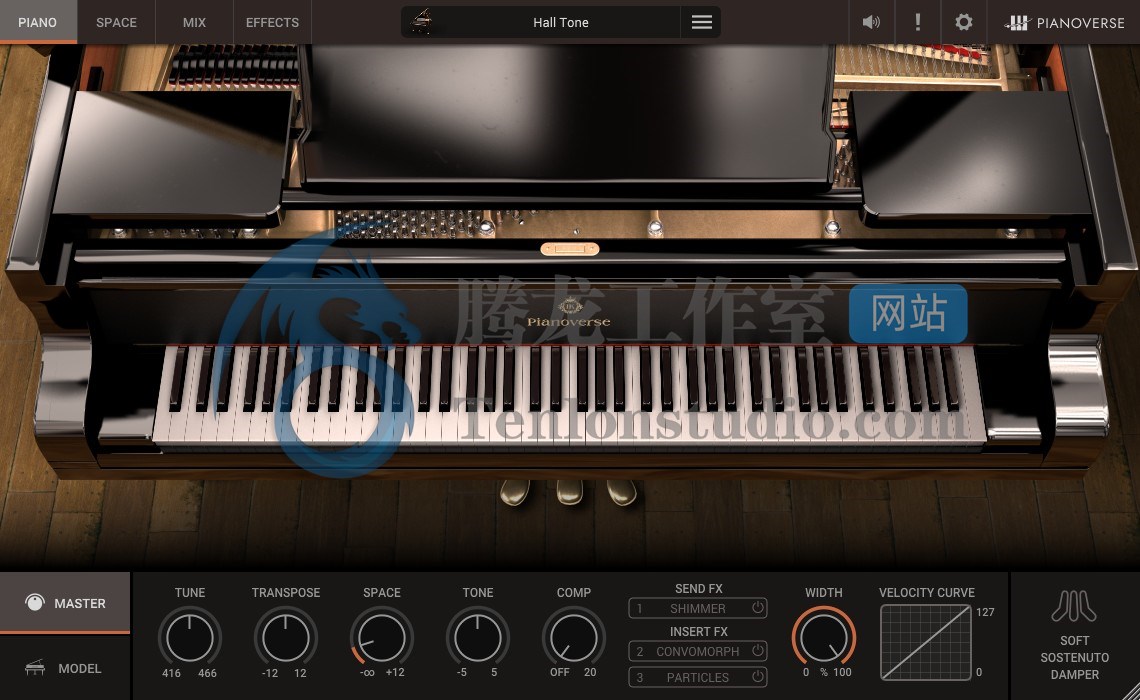This screenshot has width=1140, height=700.
Task: Click the SOFT pedal label
Action: point(1075,640)
